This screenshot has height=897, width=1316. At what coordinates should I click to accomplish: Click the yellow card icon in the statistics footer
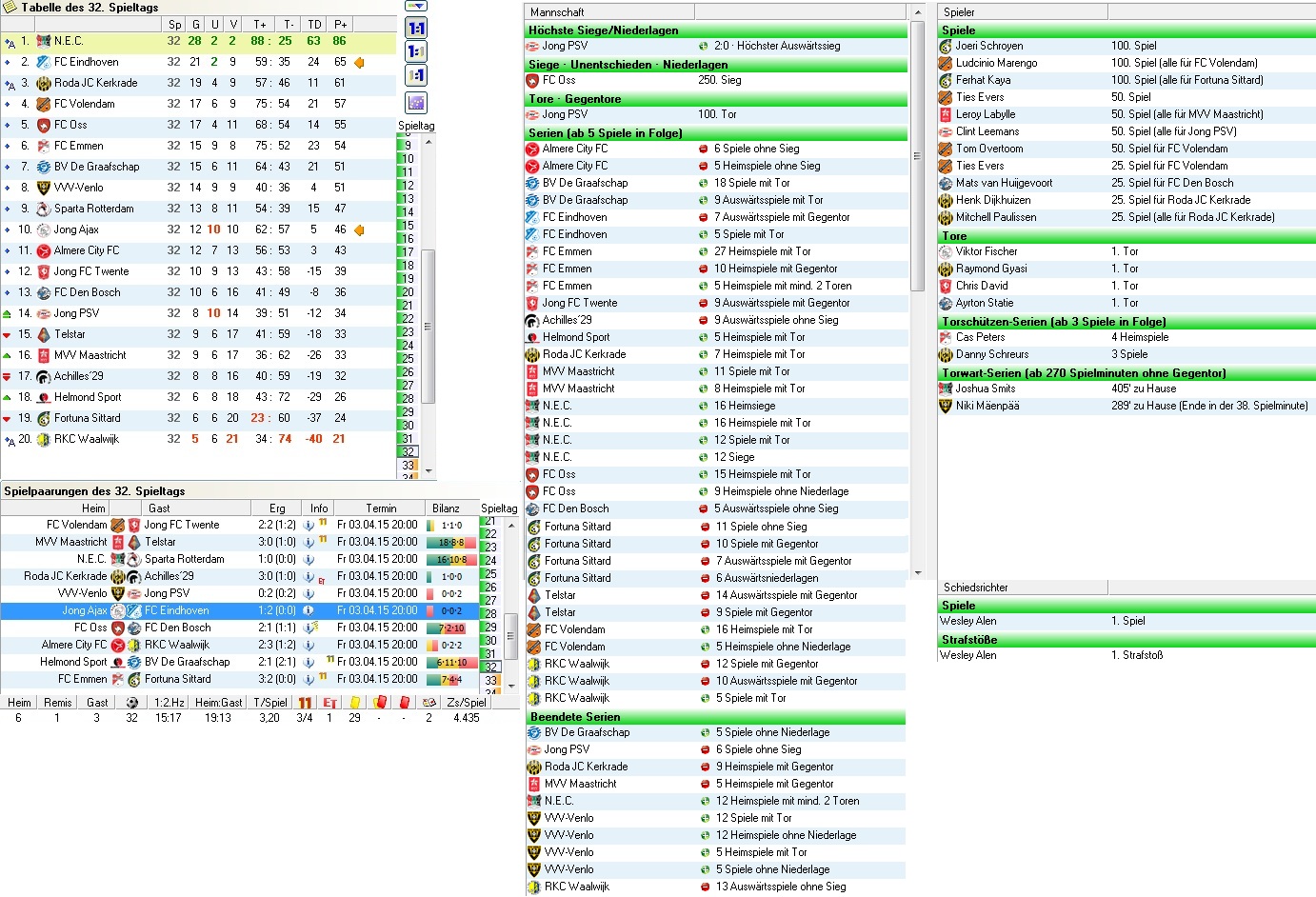click(x=355, y=703)
